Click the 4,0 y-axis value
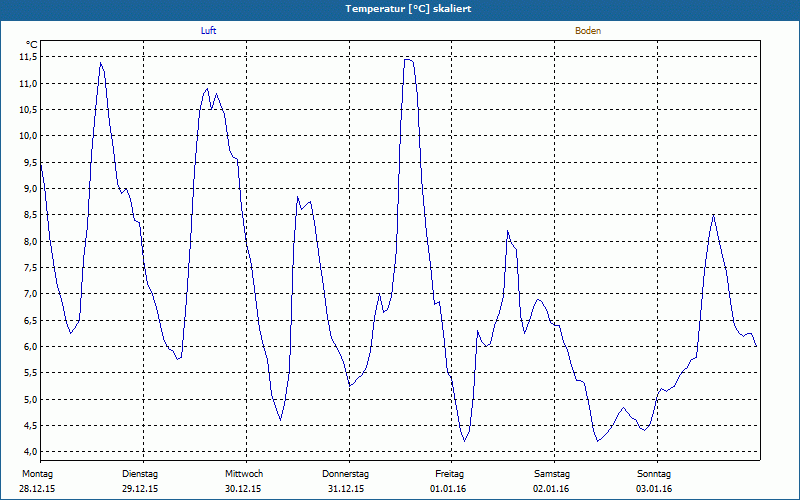The image size is (800, 500). pyautogui.click(x=30, y=452)
